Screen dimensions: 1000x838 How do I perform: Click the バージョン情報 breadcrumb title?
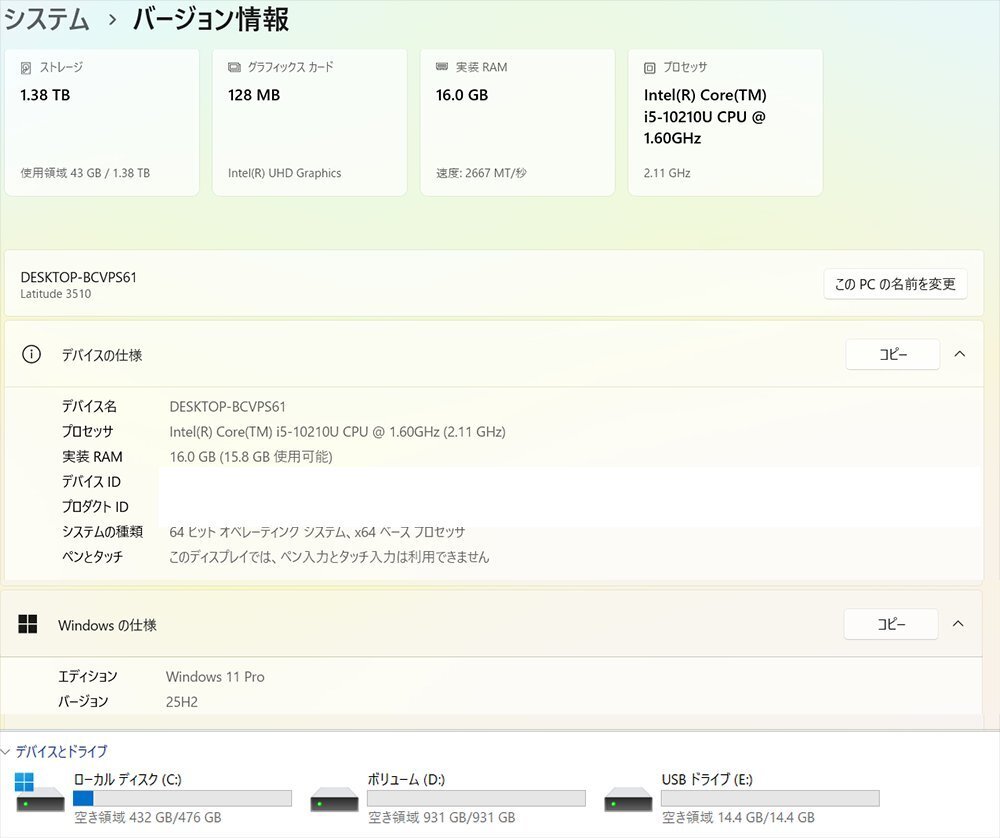point(211,18)
